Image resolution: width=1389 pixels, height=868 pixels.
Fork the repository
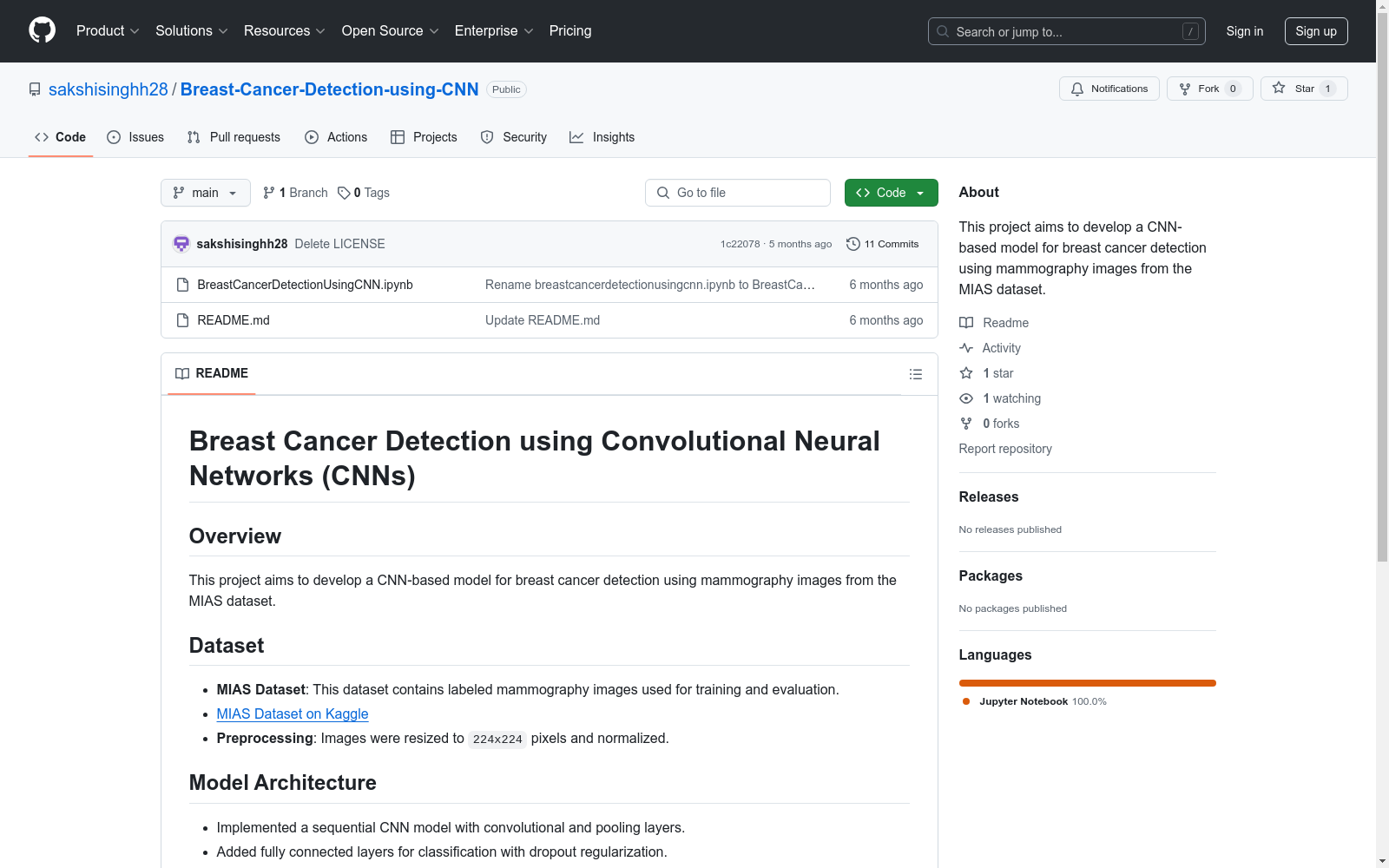pos(1208,89)
